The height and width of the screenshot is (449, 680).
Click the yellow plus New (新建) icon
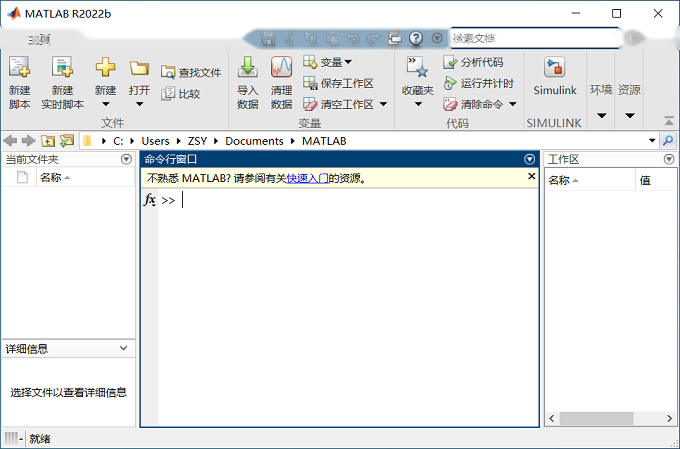click(105, 67)
